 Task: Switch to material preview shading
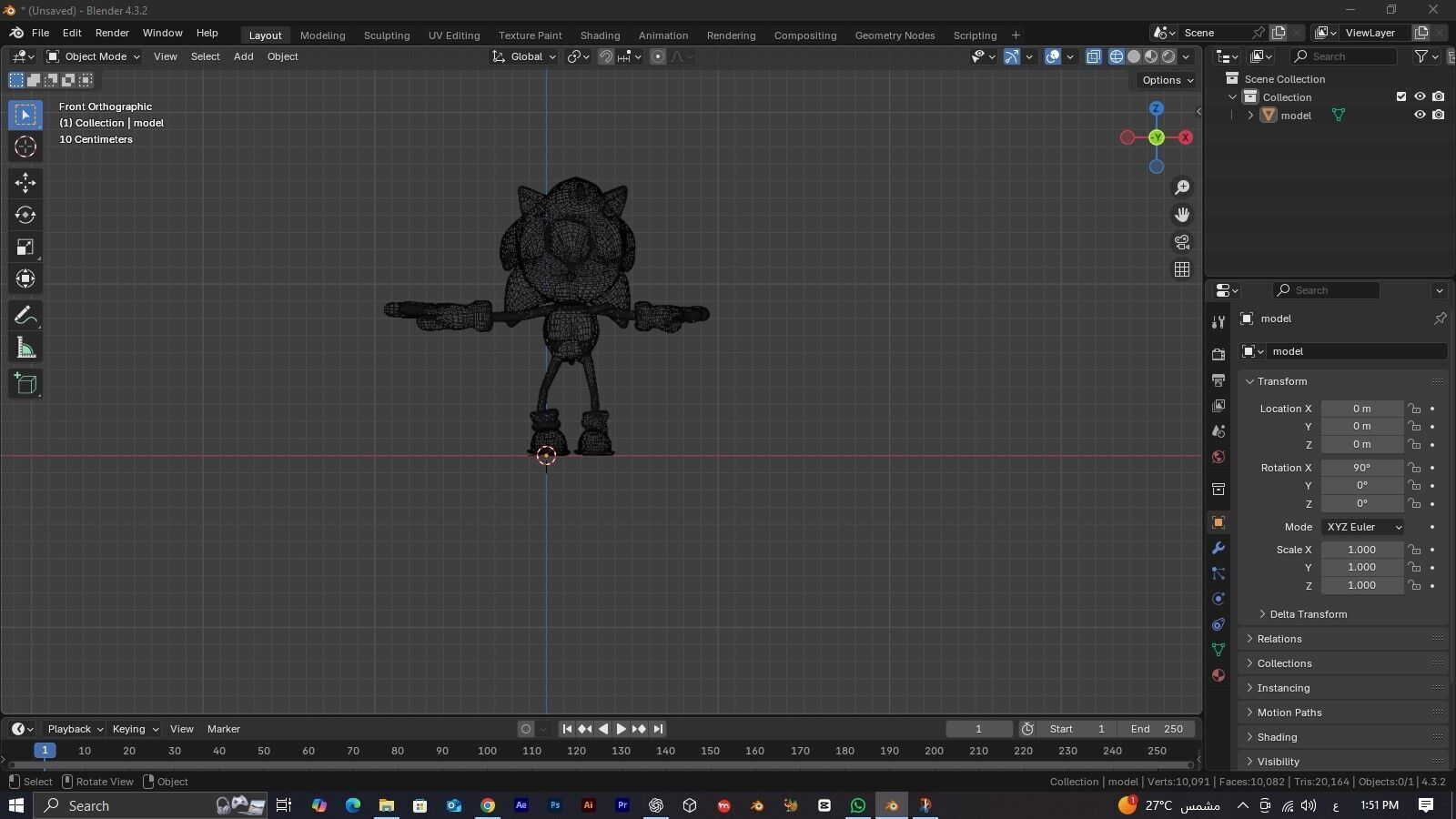(x=1151, y=56)
